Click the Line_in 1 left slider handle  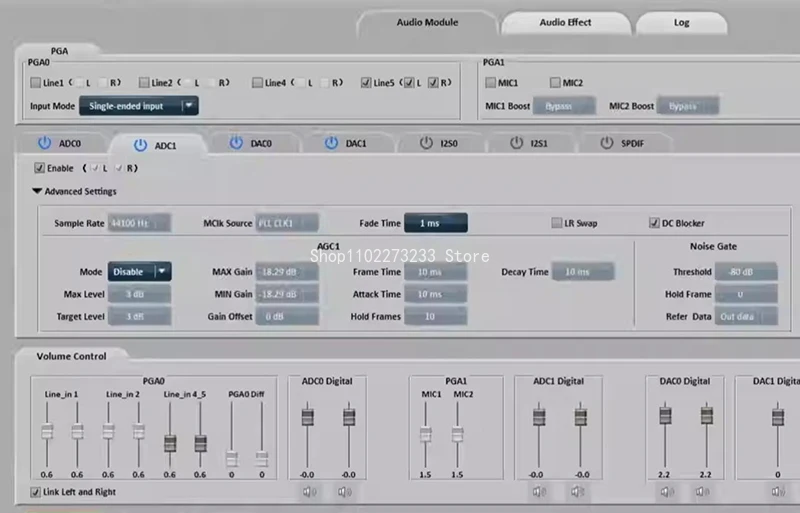point(47,432)
